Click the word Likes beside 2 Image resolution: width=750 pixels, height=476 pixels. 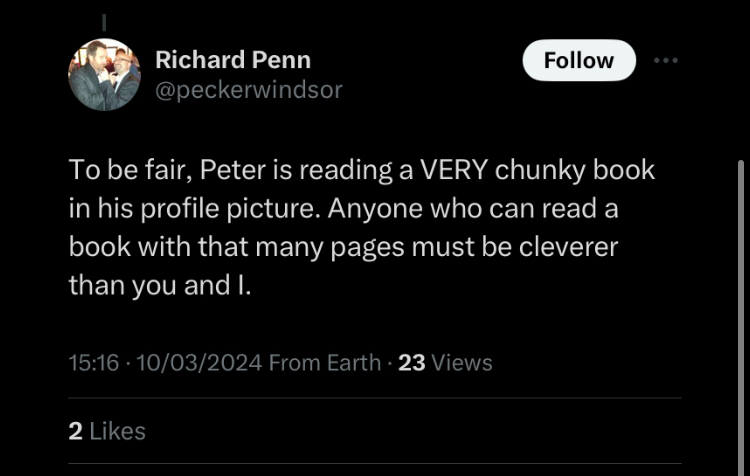point(118,431)
